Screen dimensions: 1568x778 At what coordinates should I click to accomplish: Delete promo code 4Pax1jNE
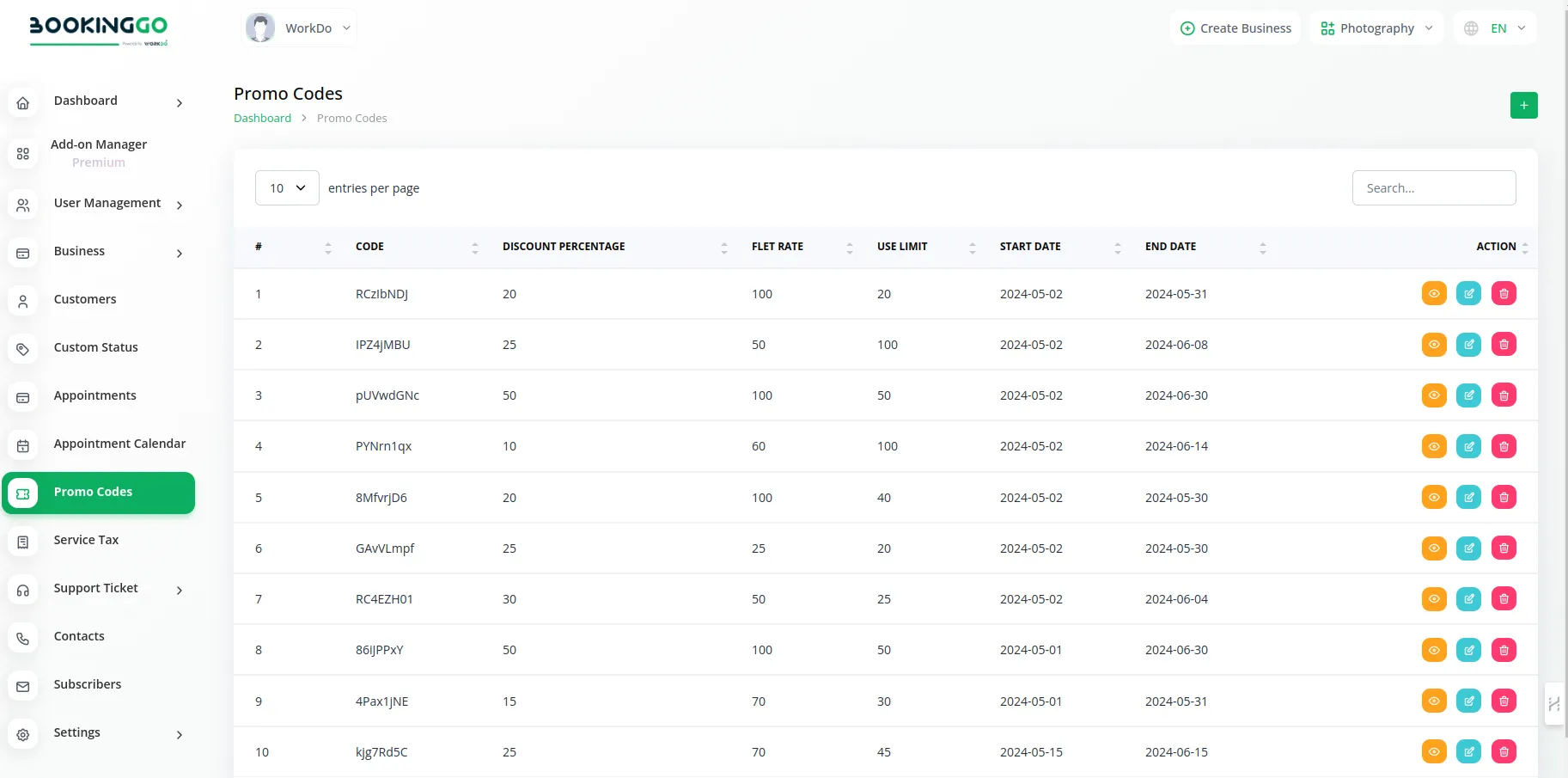(1504, 701)
